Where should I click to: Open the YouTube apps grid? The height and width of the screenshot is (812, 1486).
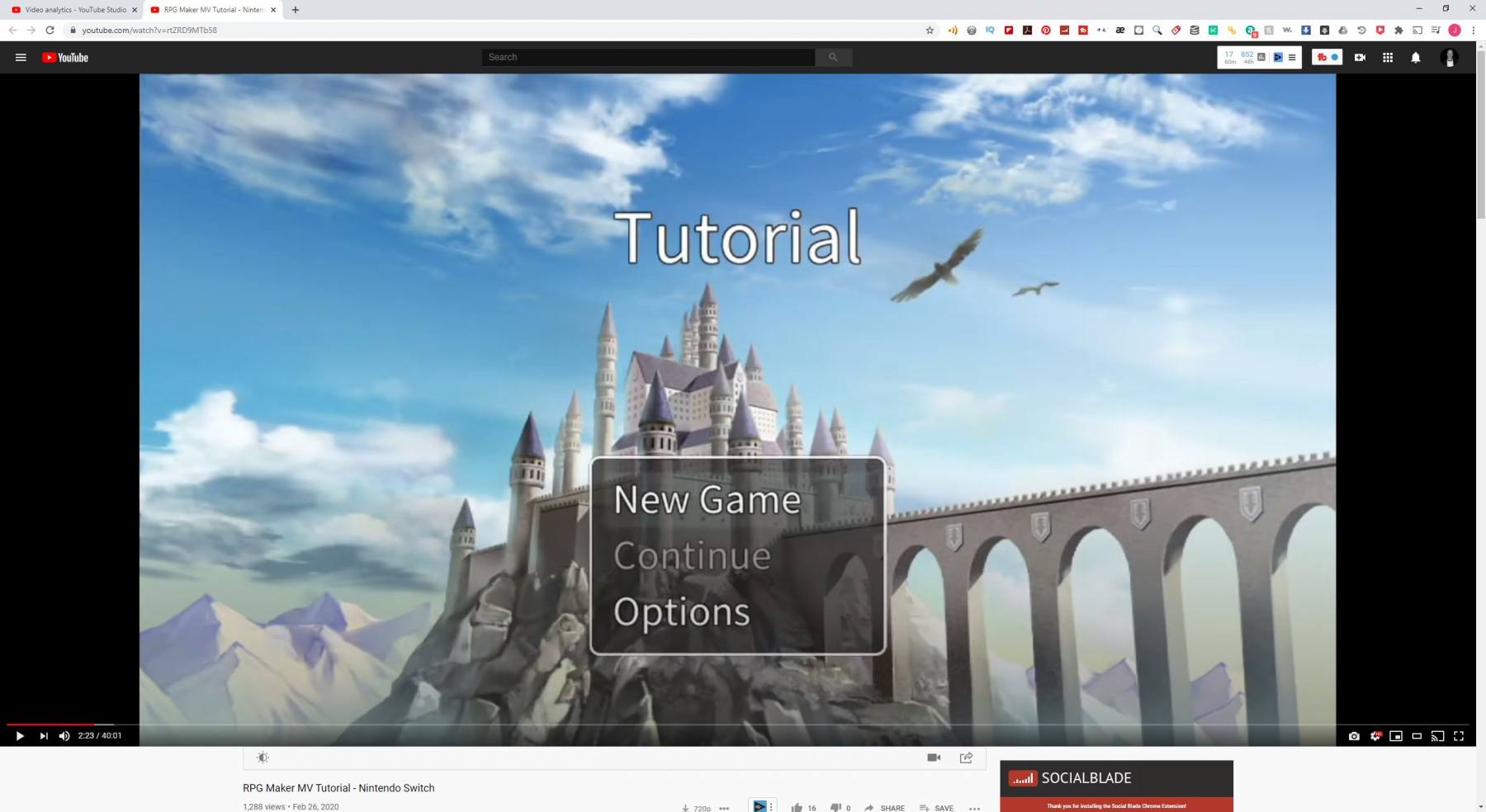coord(1388,58)
